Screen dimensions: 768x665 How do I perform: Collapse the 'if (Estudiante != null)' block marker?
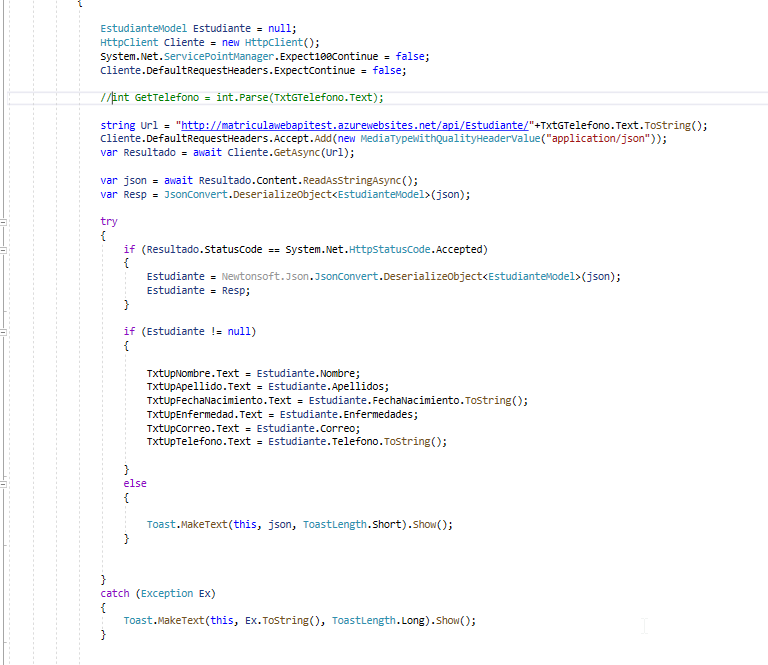[3, 332]
